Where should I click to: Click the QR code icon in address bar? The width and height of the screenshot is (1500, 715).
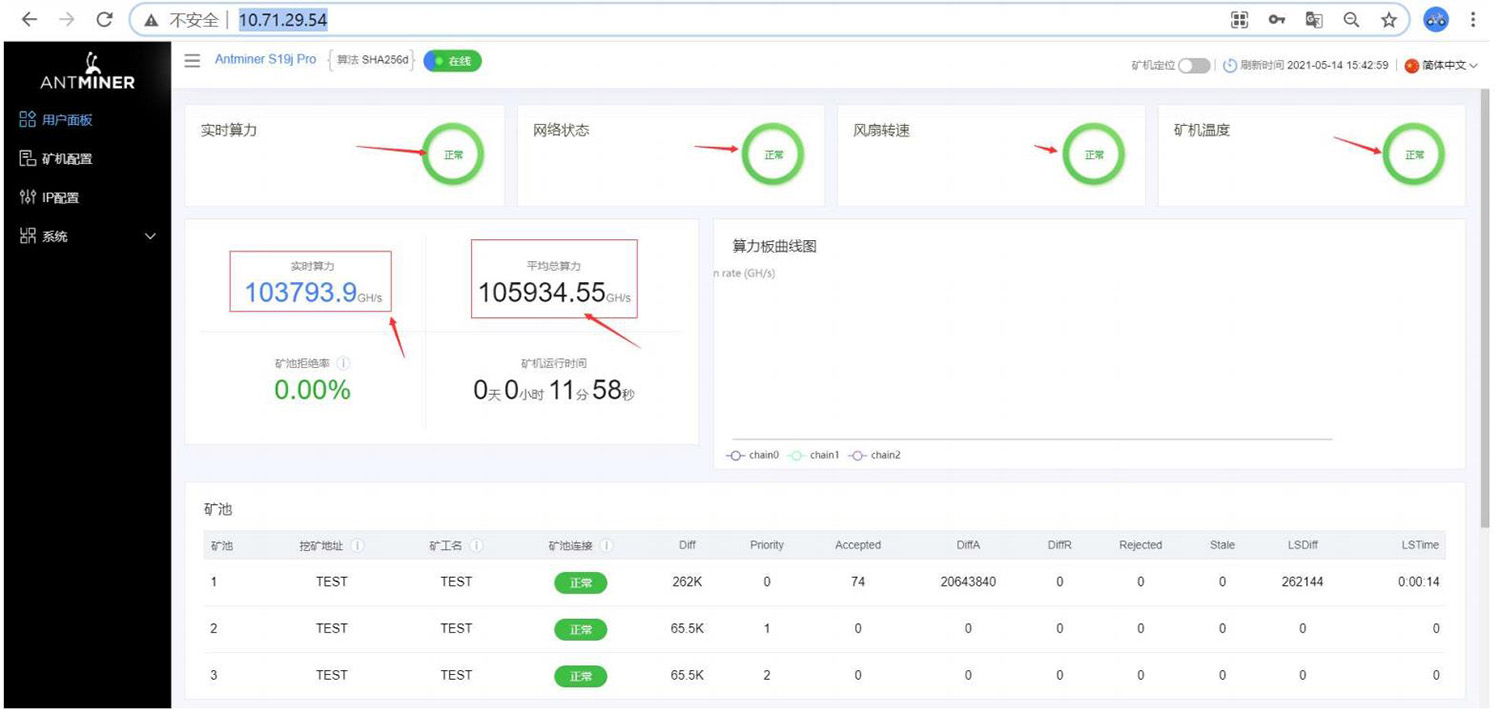pos(1240,19)
